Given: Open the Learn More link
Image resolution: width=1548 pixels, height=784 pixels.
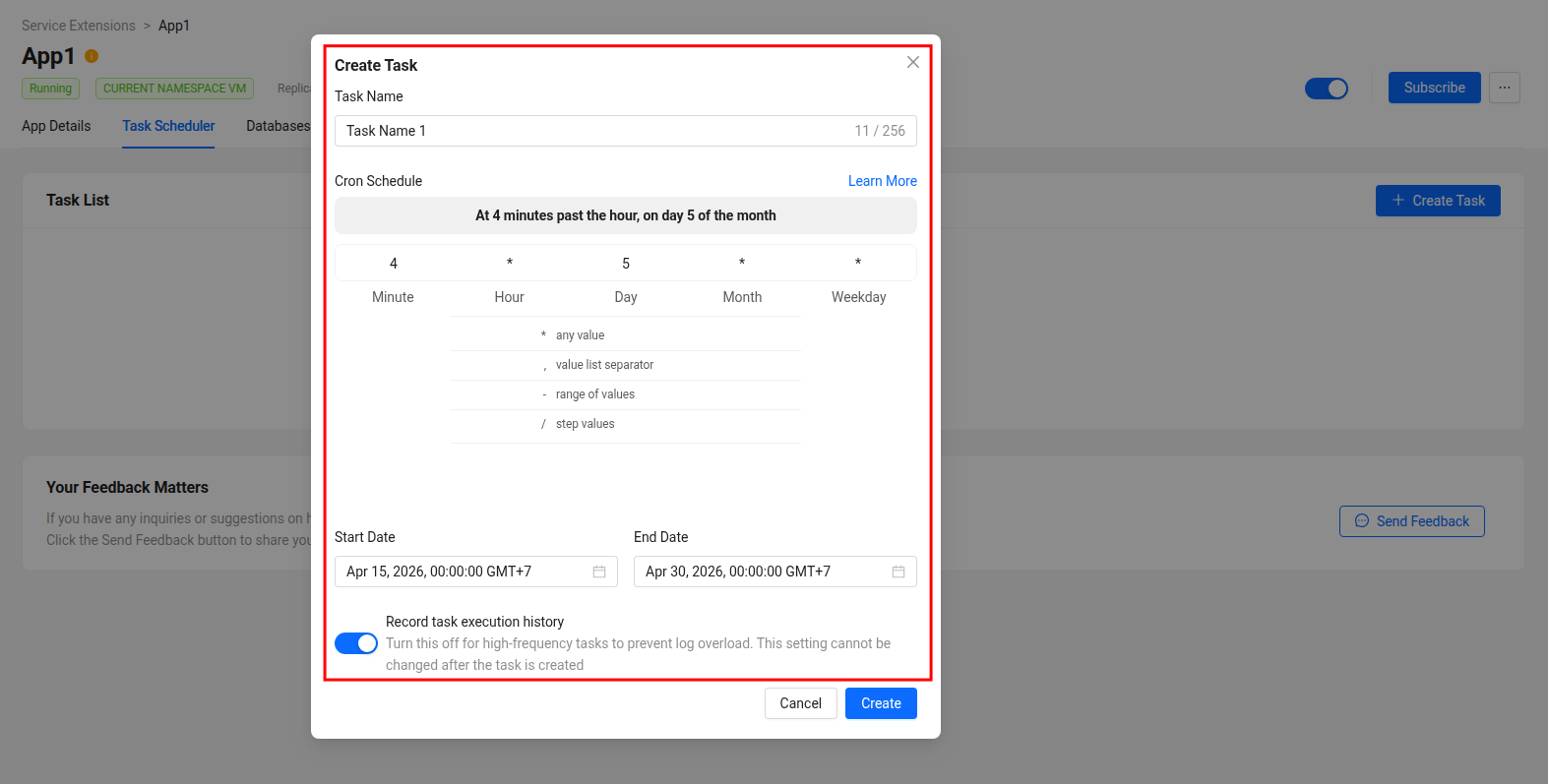Looking at the screenshot, I should (x=883, y=181).
